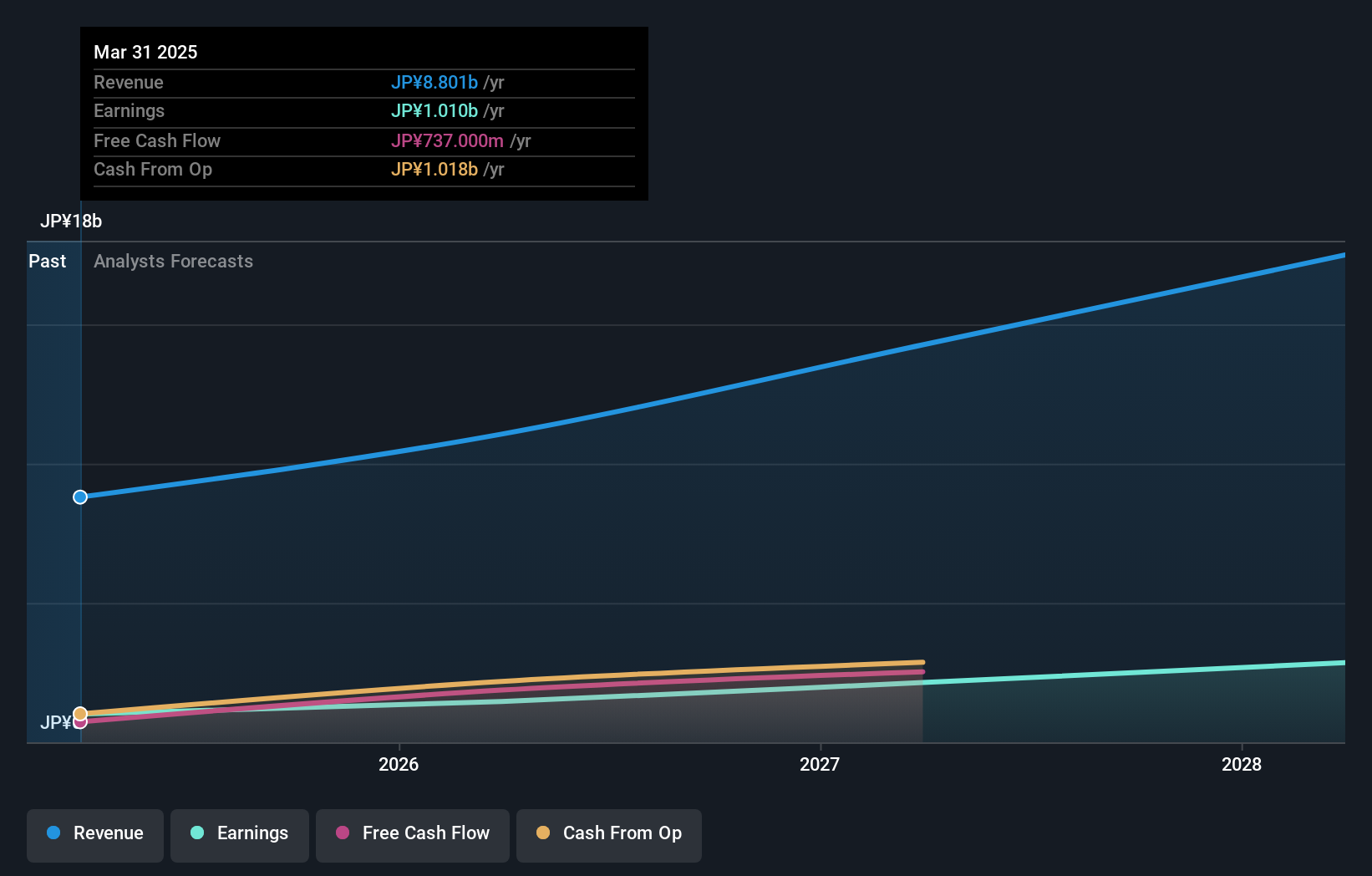Toggle the Free Cash Flow legend button
This screenshot has width=1372, height=876.
413,835
